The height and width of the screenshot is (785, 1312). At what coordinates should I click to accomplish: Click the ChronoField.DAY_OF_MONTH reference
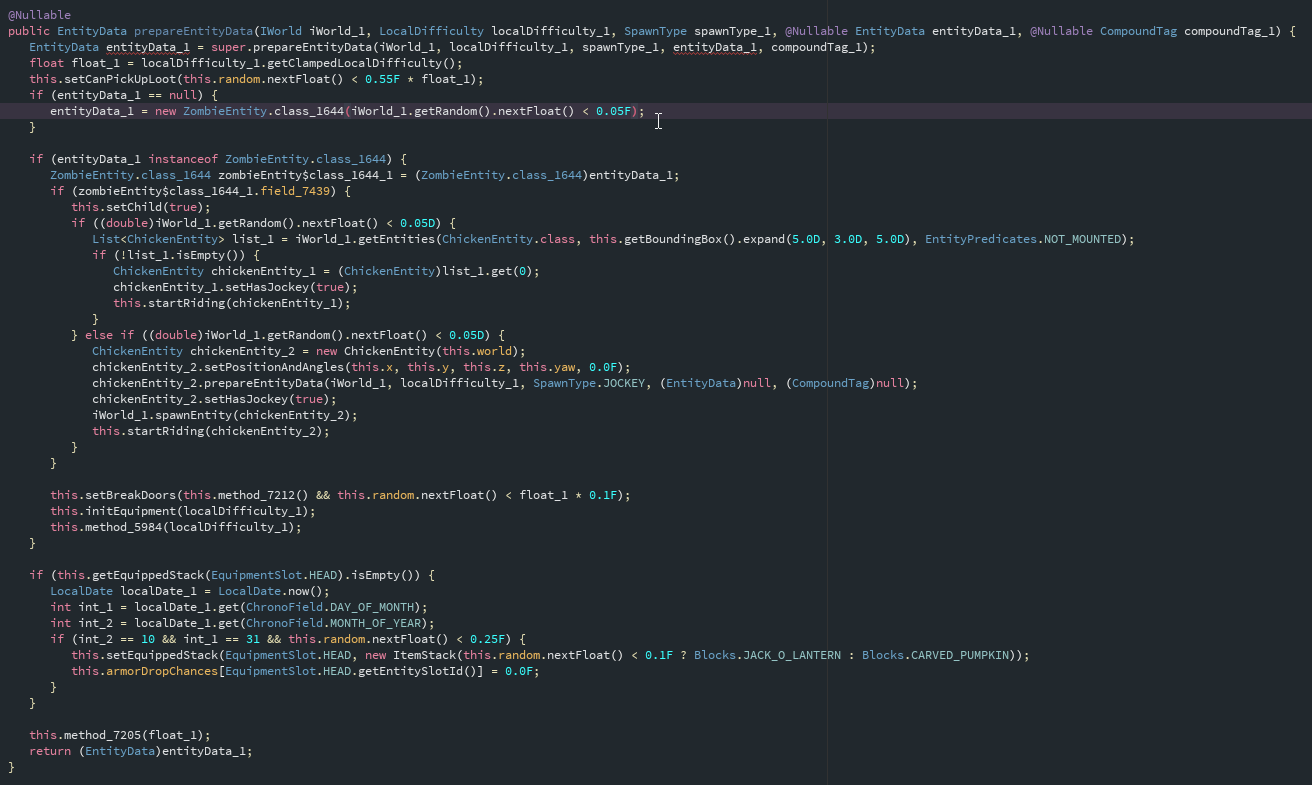pos(332,607)
